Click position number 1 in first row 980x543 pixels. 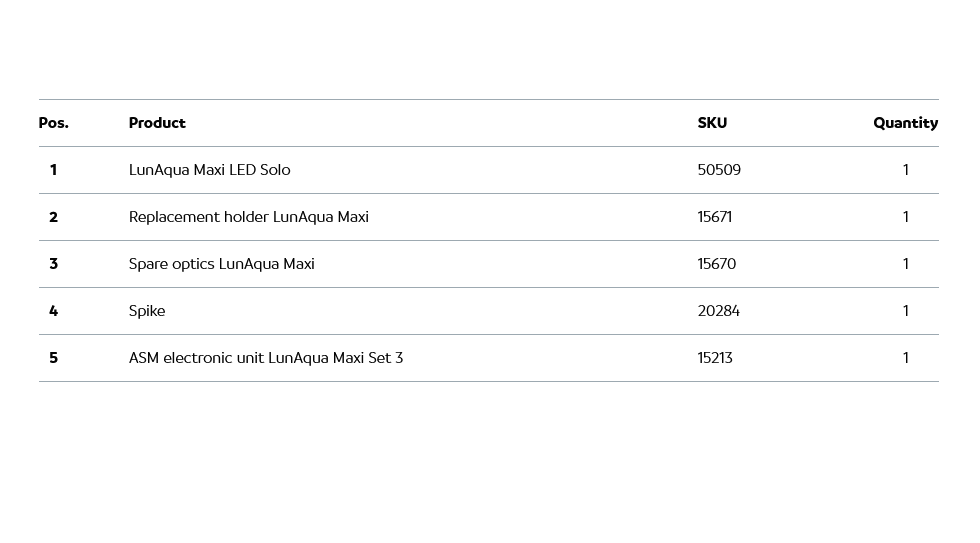pos(53,170)
